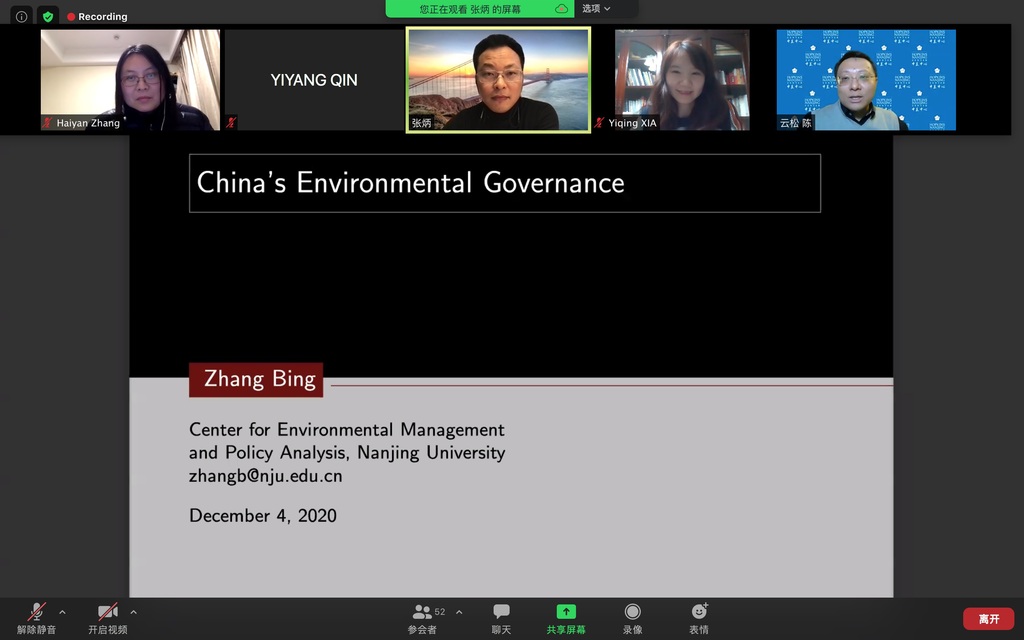1024x640 pixels.
Task: Click the 52 participant count
Action: [x=440, y=612]
